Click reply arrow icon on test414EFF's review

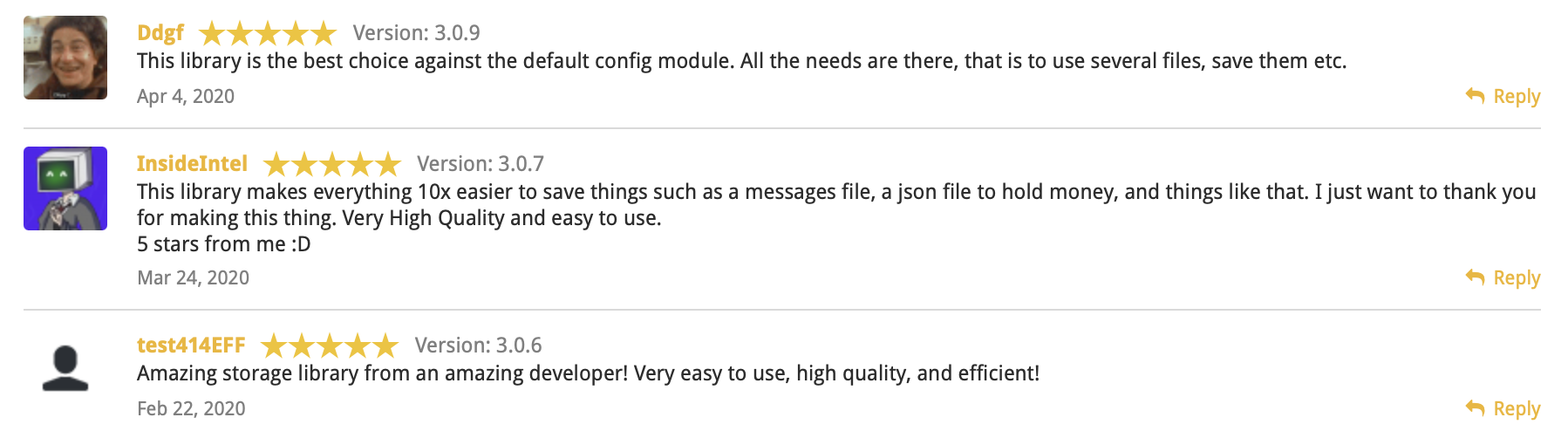point(1475,407)
